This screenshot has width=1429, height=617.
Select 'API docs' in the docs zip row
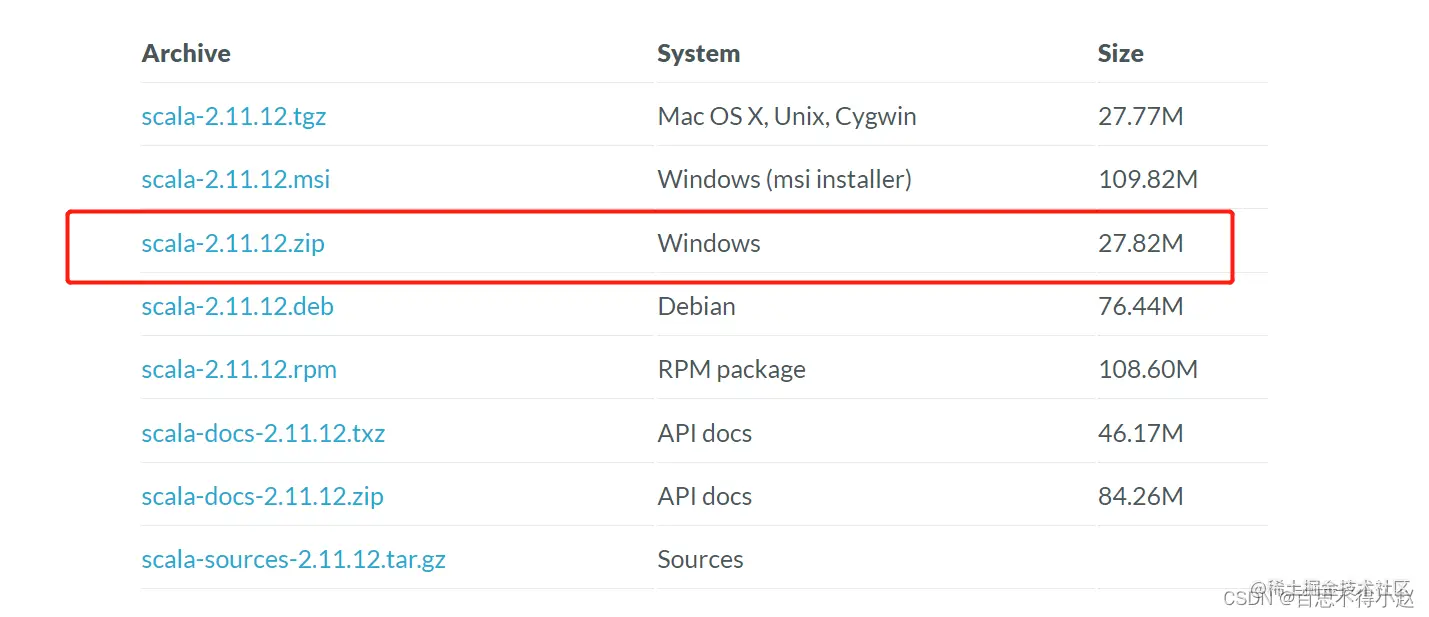point(705,496)
